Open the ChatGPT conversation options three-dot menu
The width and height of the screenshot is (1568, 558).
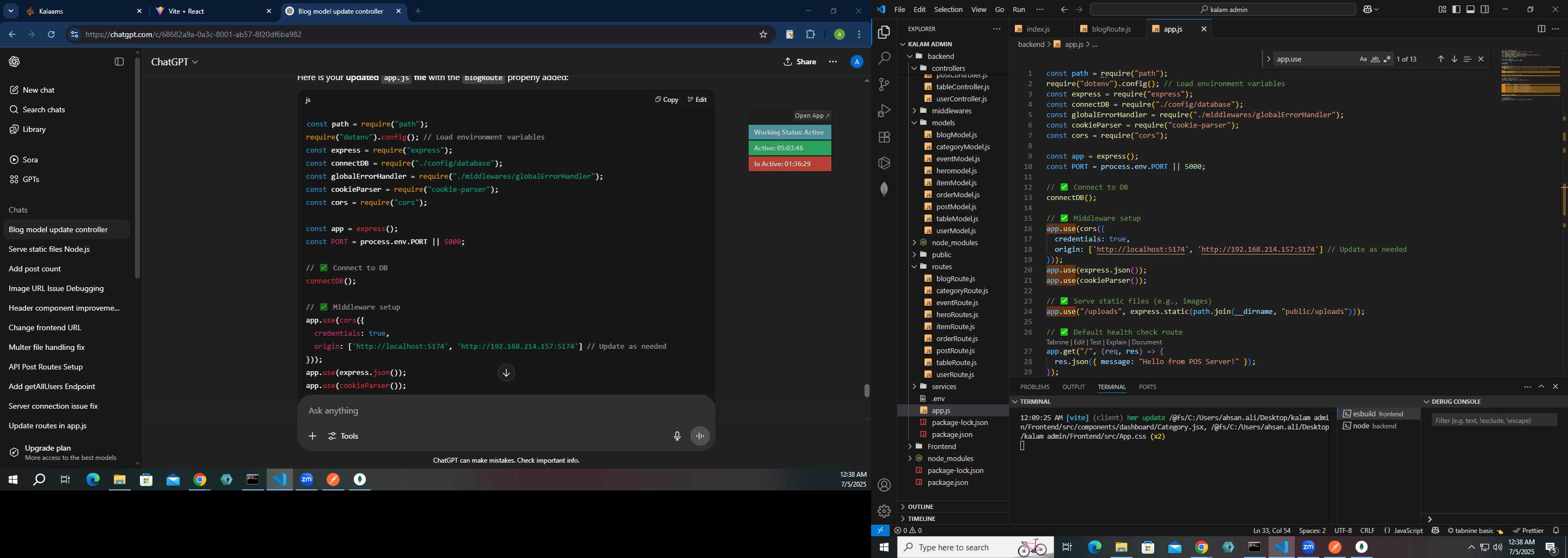(832, 62)
